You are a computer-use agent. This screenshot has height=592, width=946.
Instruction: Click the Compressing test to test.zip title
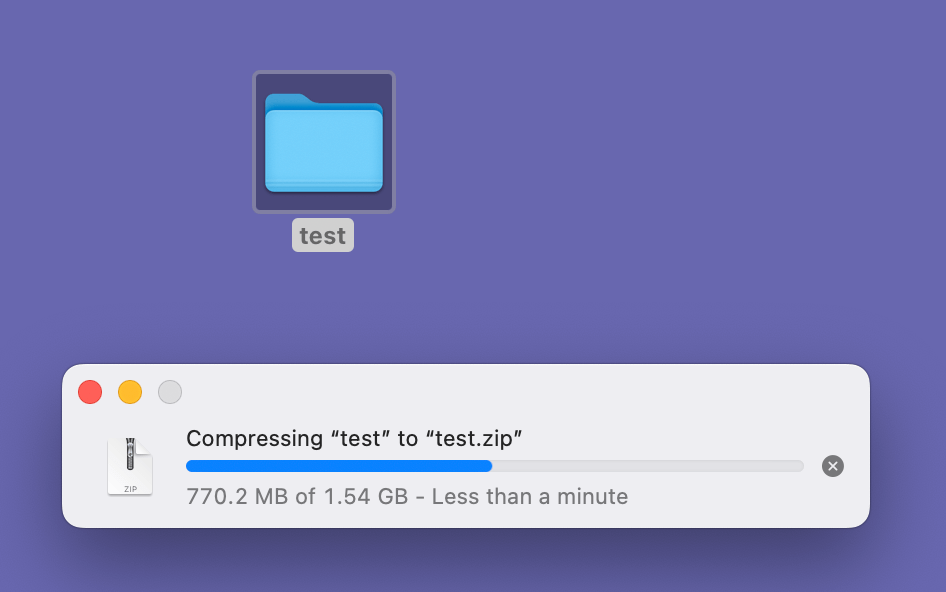coord(352,438)
